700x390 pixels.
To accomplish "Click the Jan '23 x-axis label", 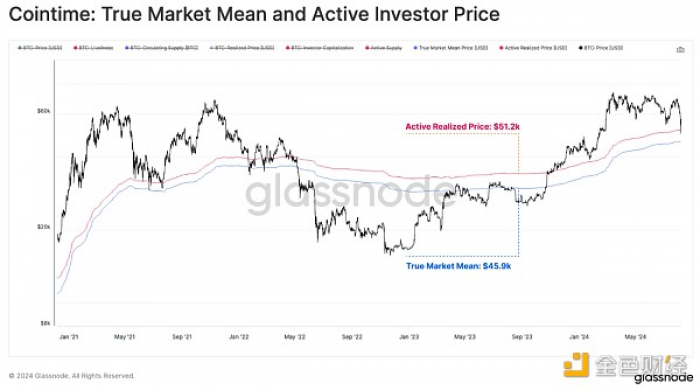I will click(x=409, y=337).
